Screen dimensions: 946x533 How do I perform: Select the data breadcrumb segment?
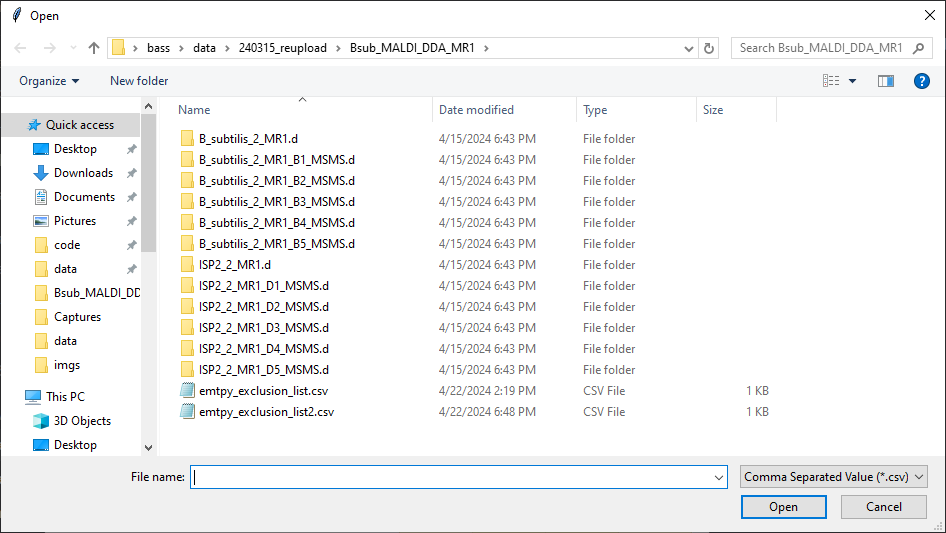tap(204, 48)
